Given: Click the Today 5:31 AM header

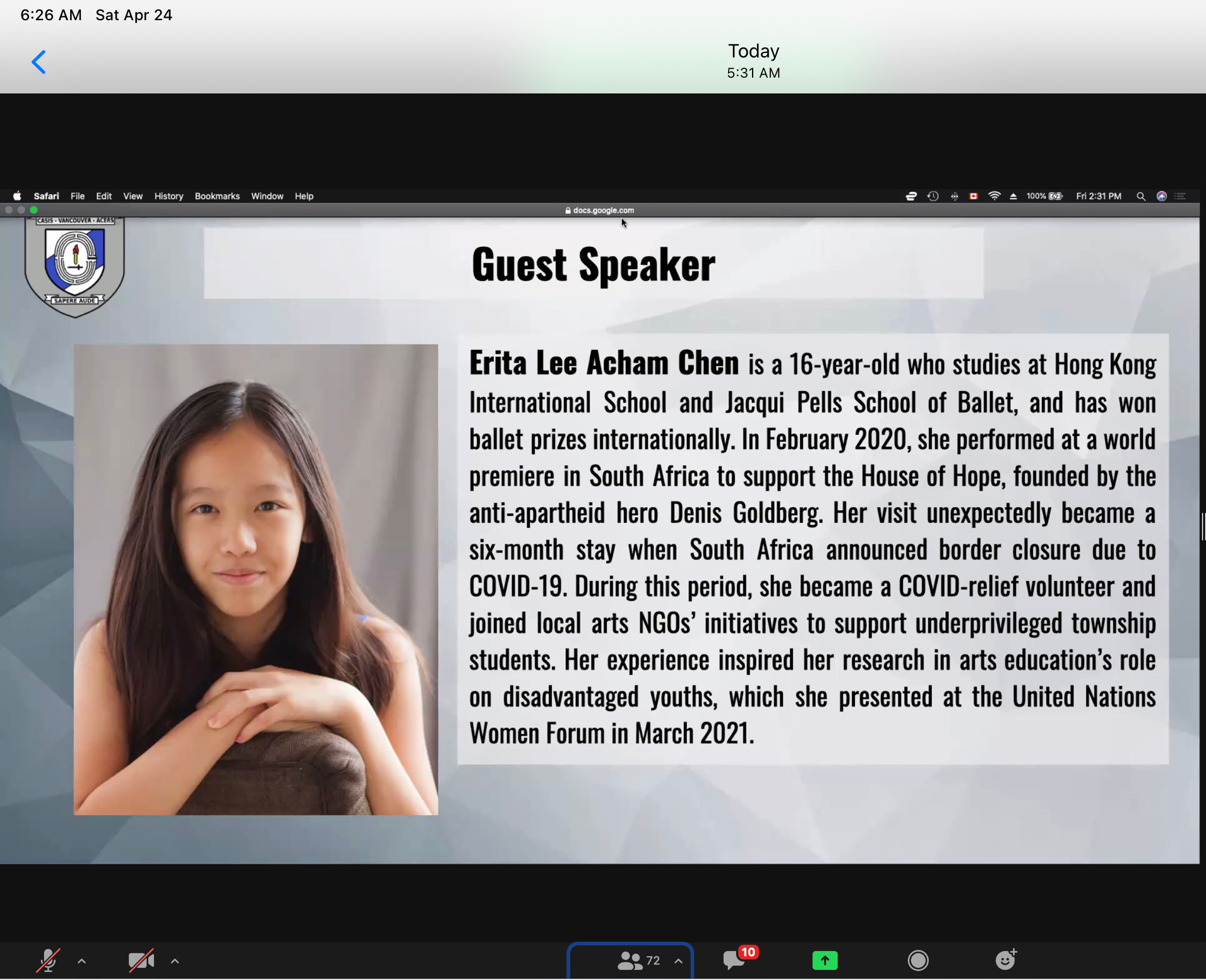Looking at the screenshot, I should 753,61.
